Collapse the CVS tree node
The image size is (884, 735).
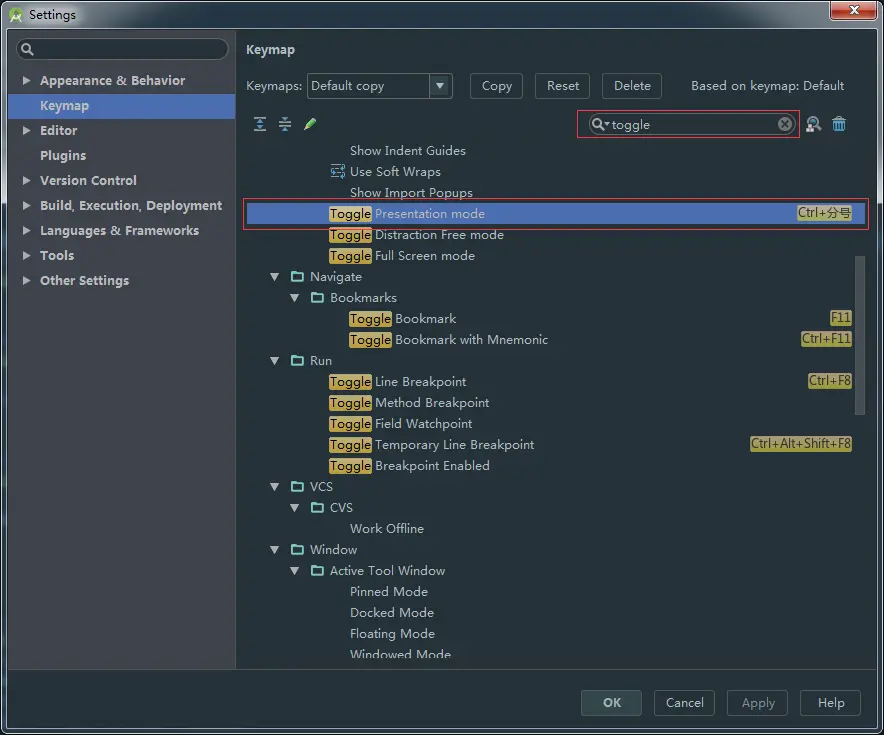tap(295, 508)
